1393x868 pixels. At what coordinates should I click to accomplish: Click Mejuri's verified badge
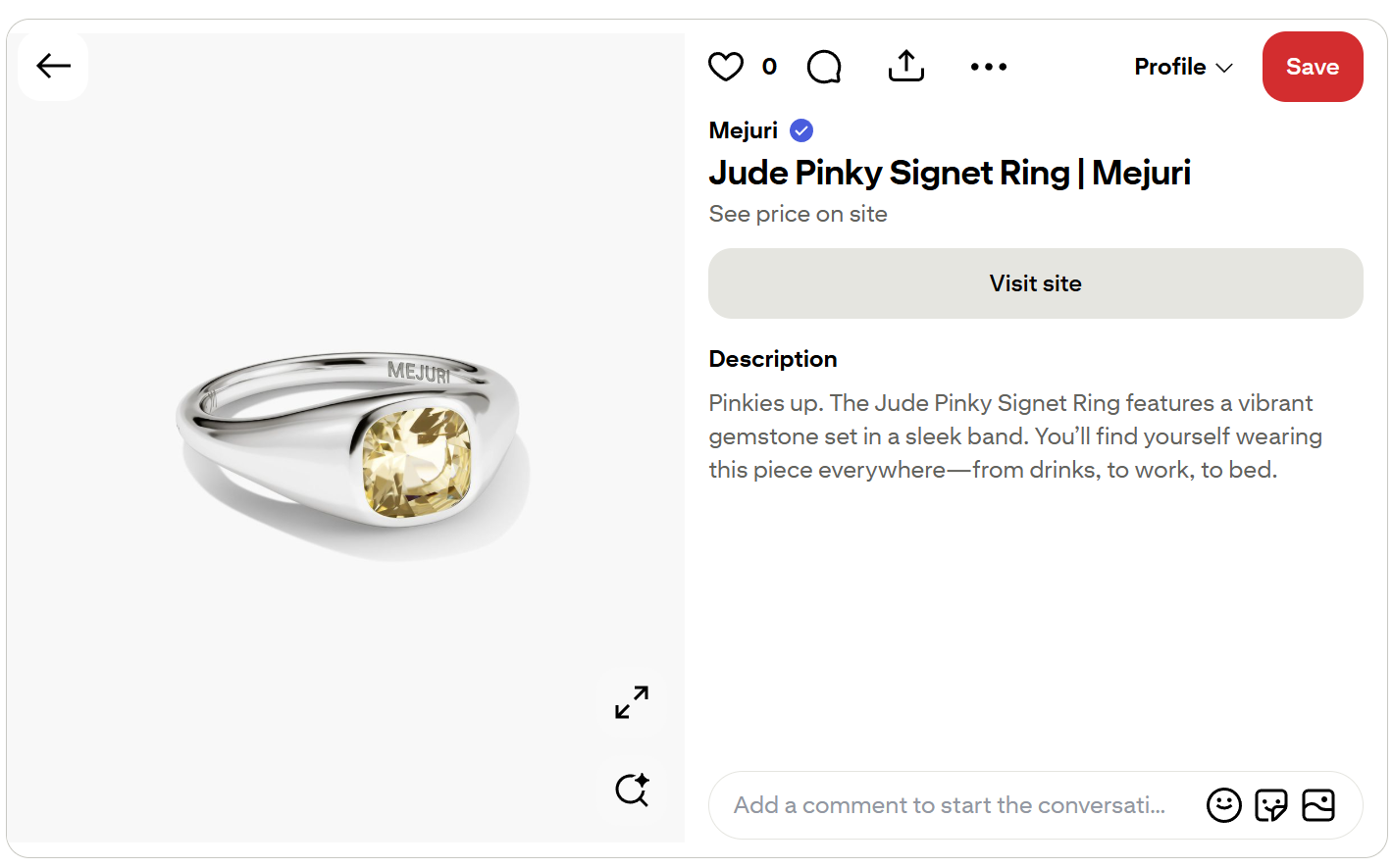[800, 129]
